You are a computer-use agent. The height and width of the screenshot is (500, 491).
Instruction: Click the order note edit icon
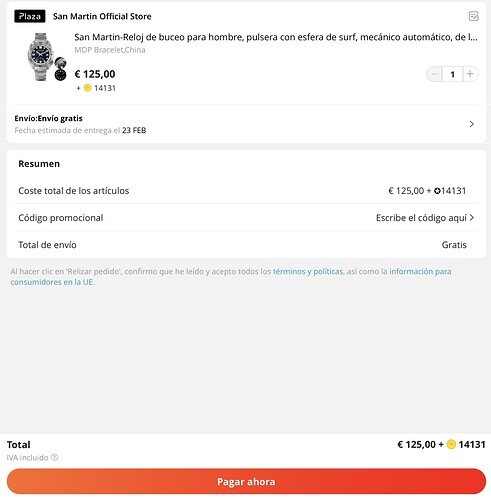[x=473, y=16]
